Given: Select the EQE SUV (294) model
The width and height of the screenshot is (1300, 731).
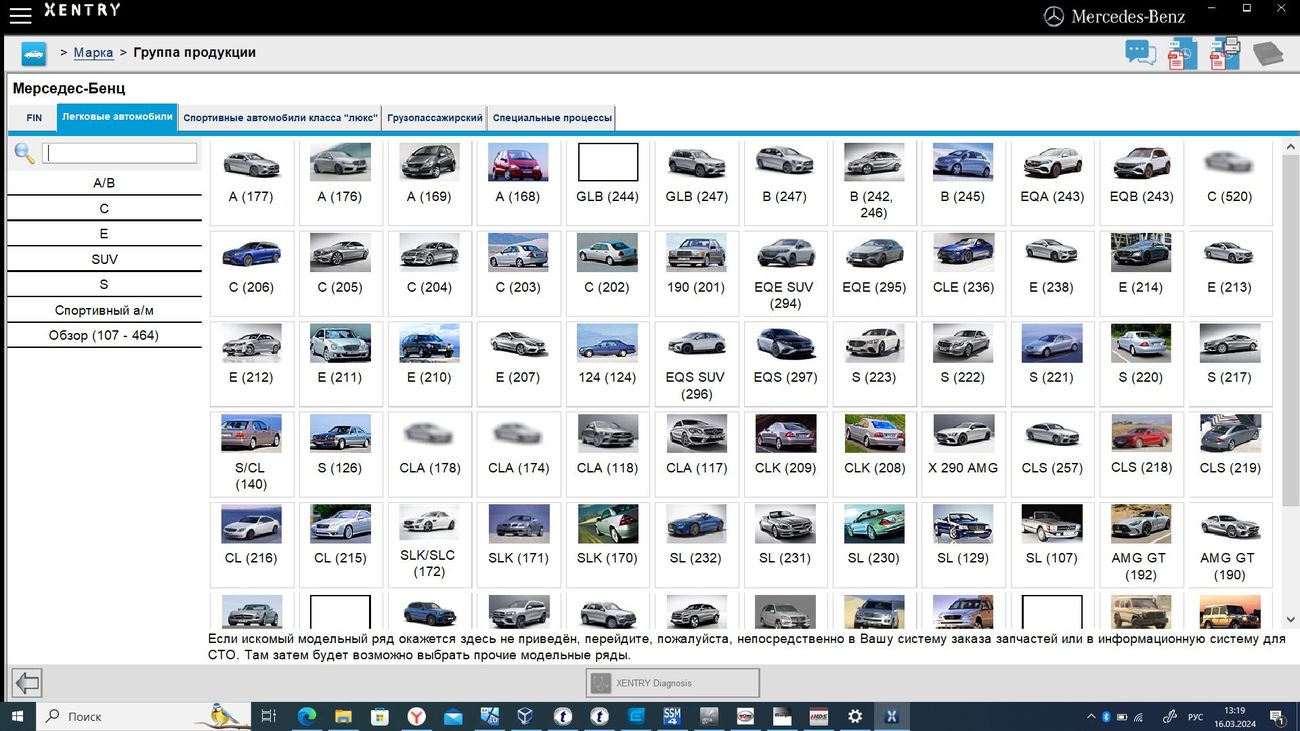Looking at the screenshot, I should click(x=785, y=272).
